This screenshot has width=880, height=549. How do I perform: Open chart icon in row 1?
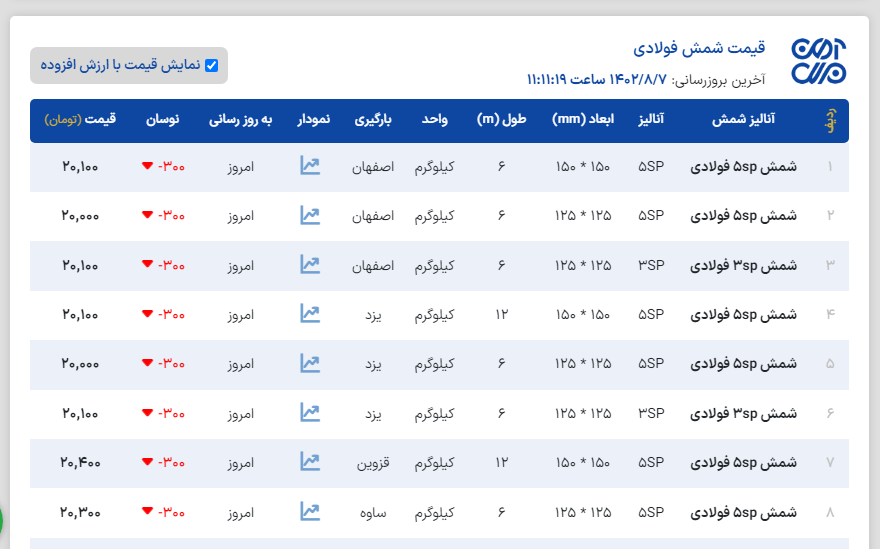click(310, 166)
